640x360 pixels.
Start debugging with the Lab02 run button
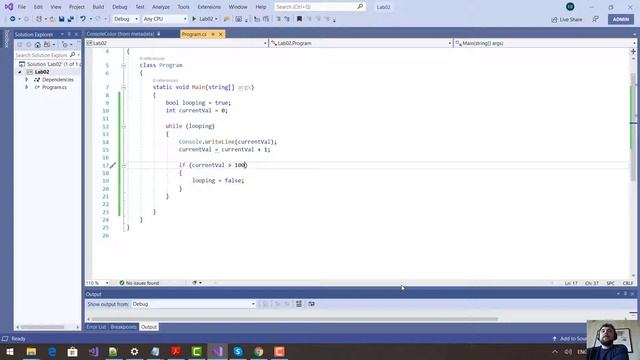(203, 19)
